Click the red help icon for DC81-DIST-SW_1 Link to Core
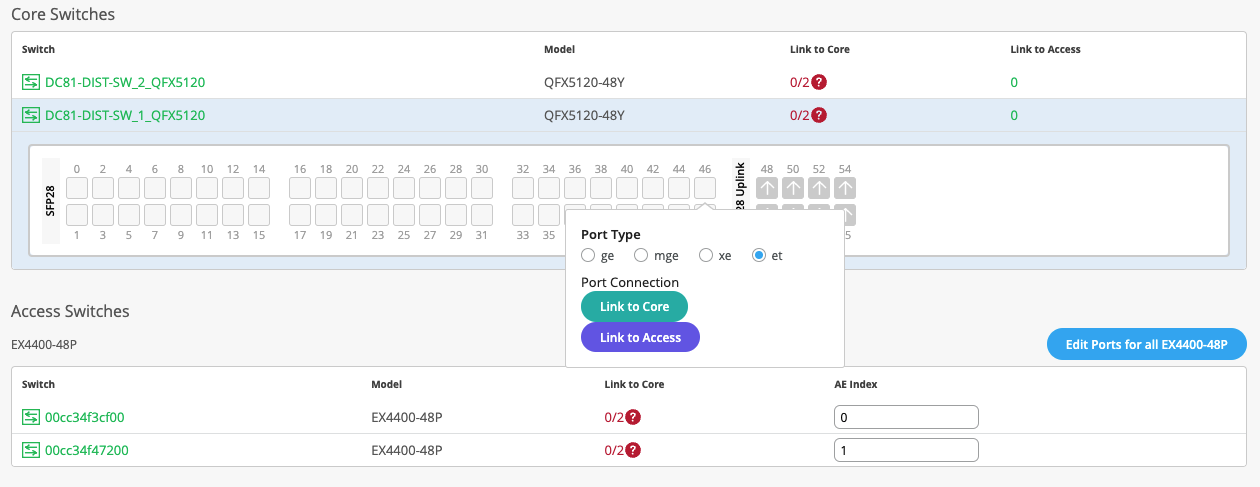This screenshot has height=487, width=1260. click(x=819, y=115)
